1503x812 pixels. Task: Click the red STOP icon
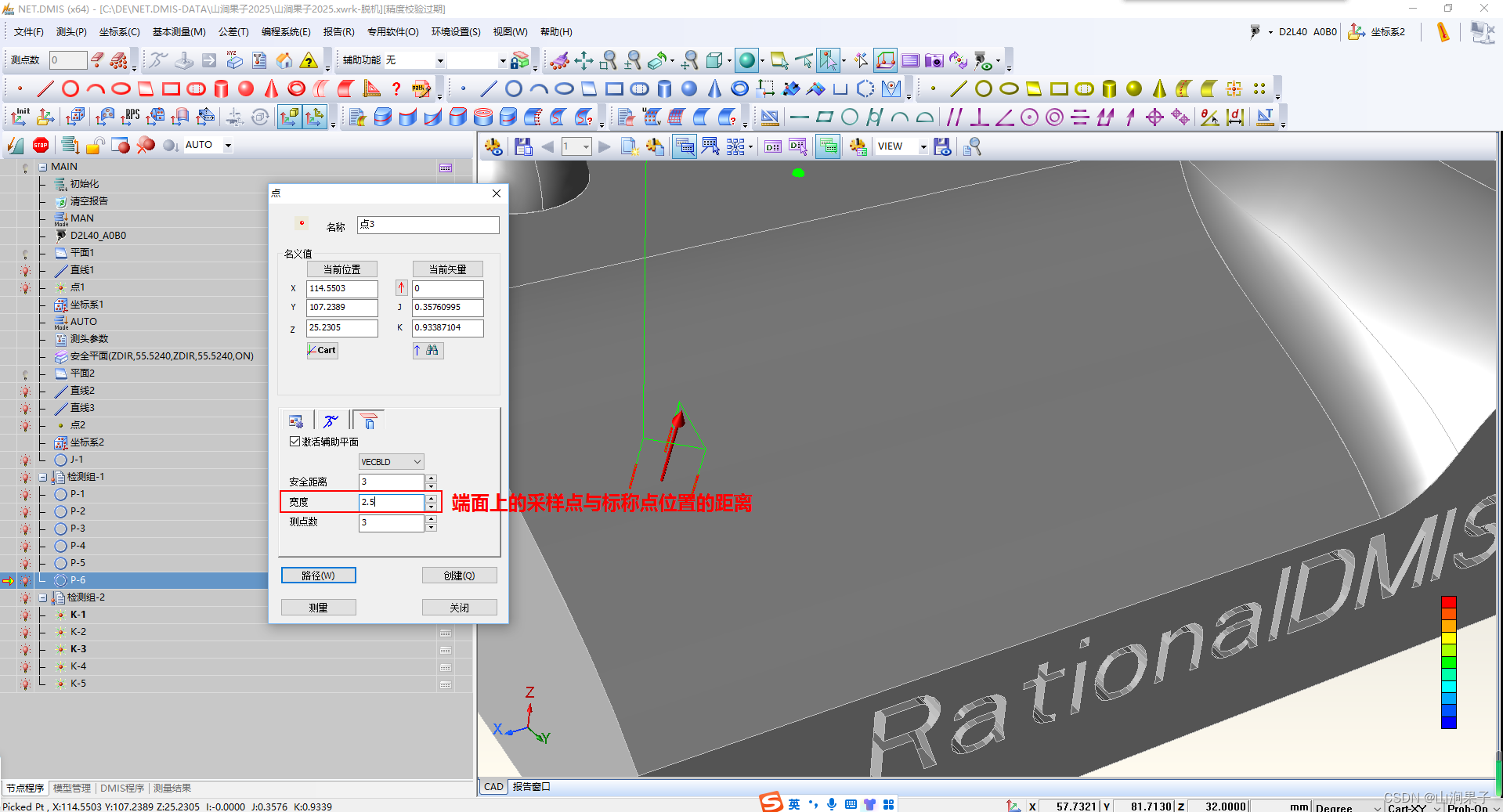pyautogui.click(x=41, y=145)
